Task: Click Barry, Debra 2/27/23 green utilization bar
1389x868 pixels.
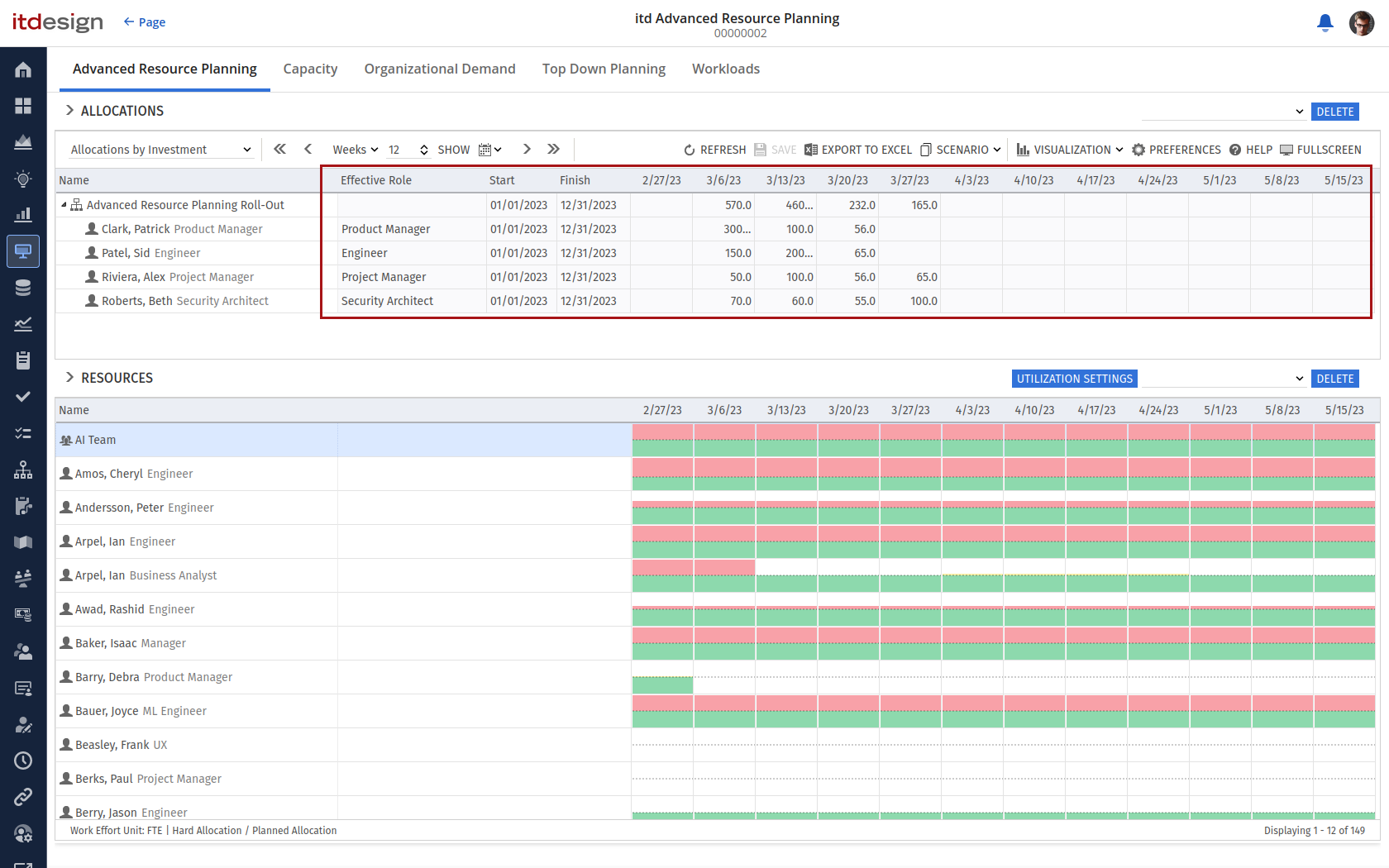Action: coord(662,685)
